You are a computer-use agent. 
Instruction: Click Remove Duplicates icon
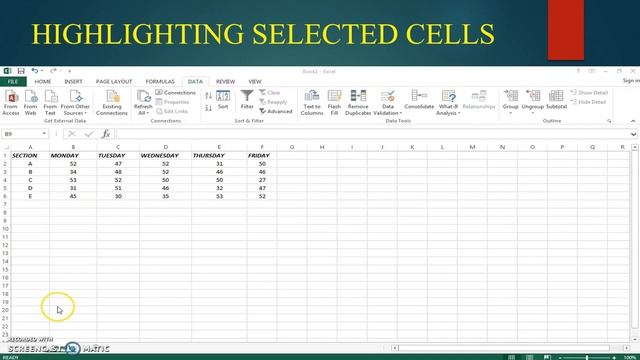[358, 102]
